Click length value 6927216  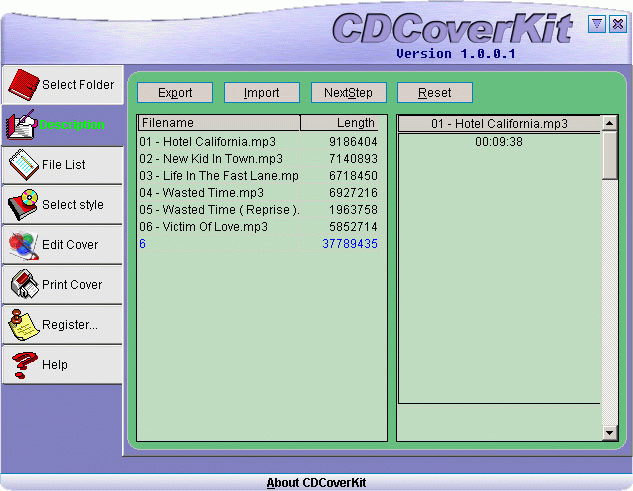[x=353, y=193]
